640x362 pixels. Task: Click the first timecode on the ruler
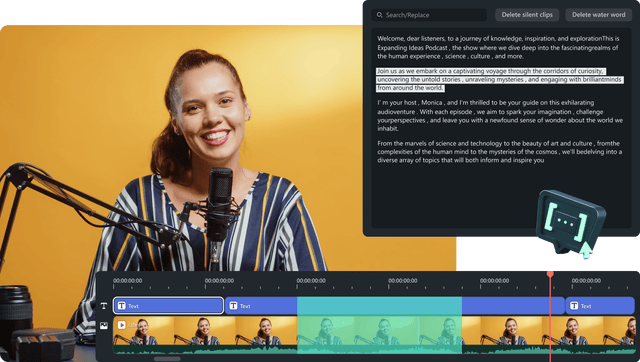tap(127, 281)
